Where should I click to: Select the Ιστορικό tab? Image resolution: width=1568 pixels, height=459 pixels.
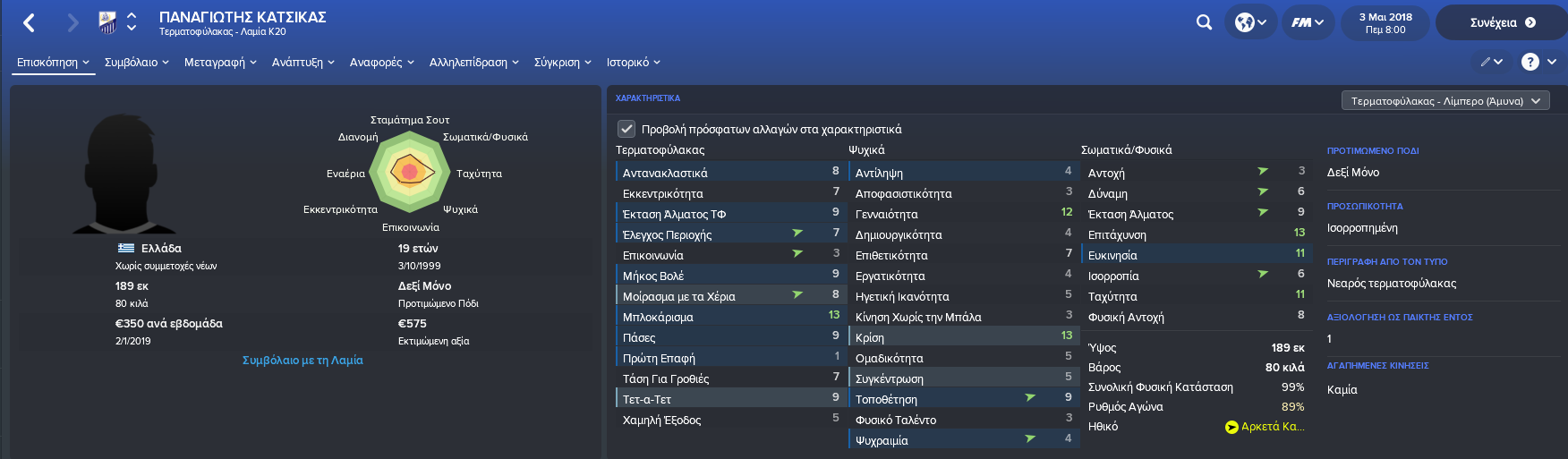pyautogui.click(x=634, y=62)
